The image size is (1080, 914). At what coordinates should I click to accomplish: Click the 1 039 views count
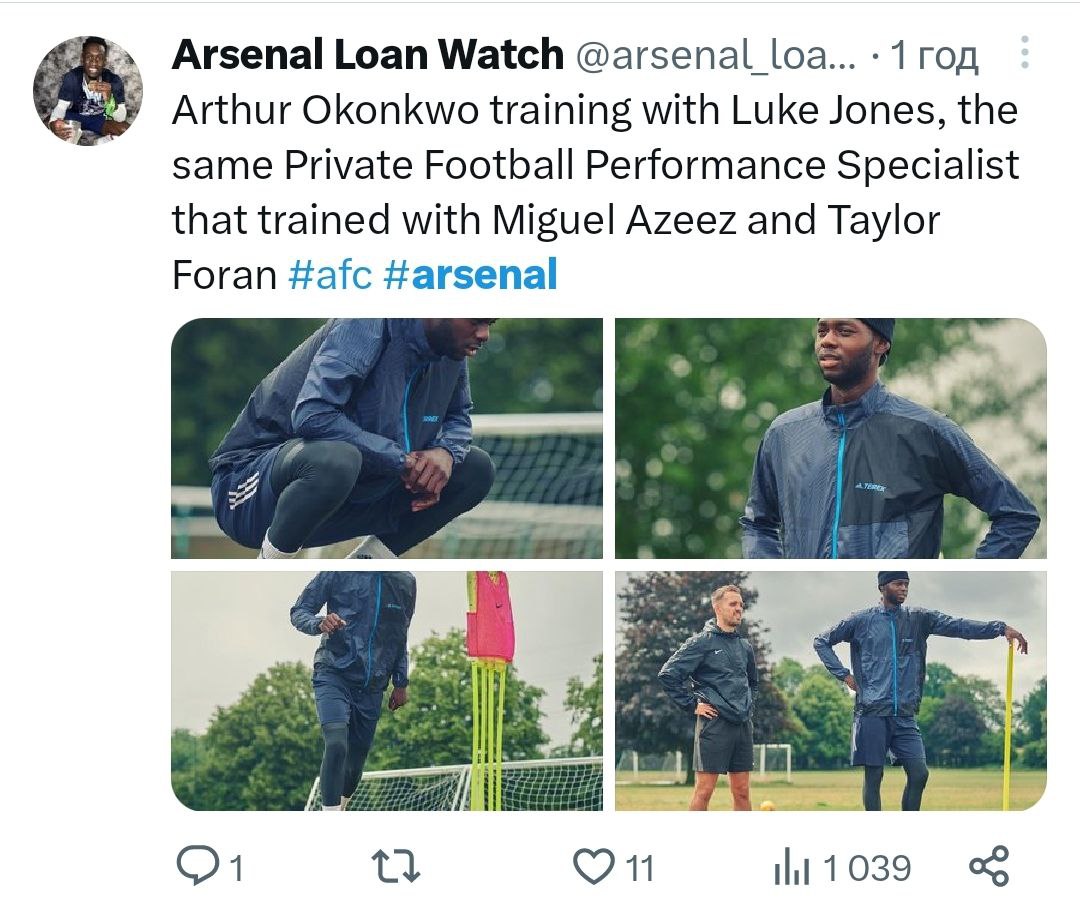[x=866, y=868]
